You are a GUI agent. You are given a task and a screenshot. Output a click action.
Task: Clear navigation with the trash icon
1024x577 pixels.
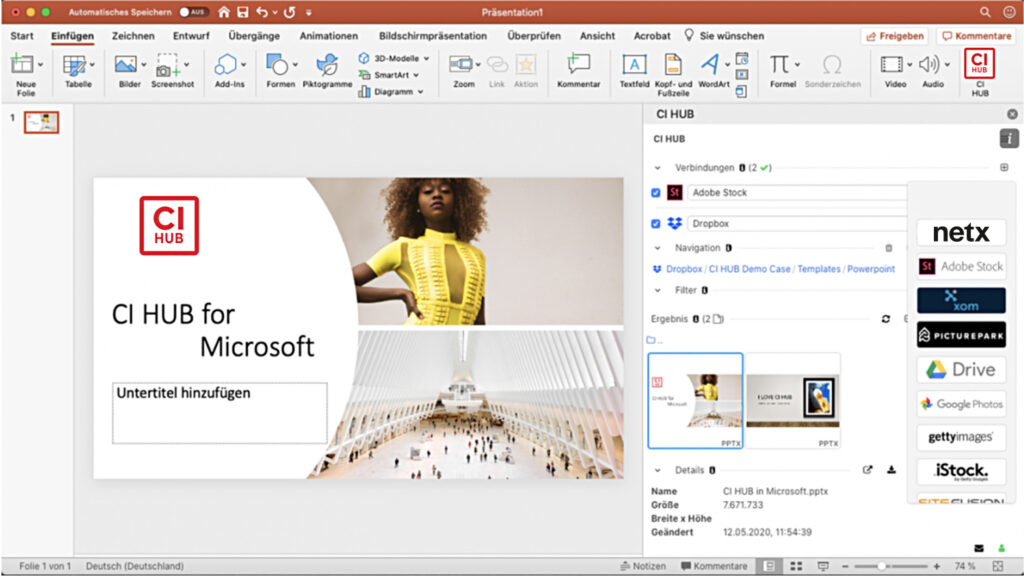point(889,248)
